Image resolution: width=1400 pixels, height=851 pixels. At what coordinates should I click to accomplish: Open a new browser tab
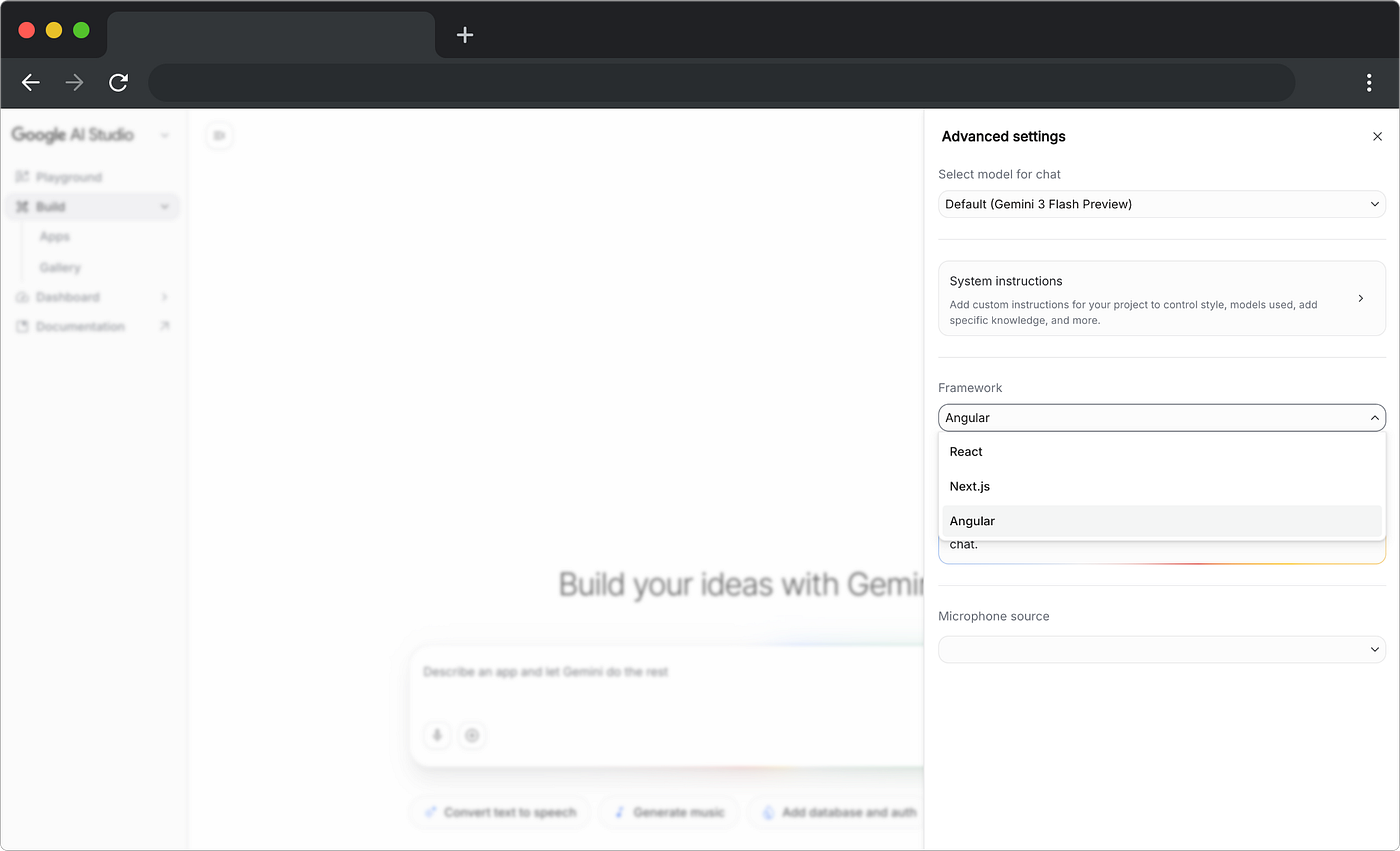[465, 35]
